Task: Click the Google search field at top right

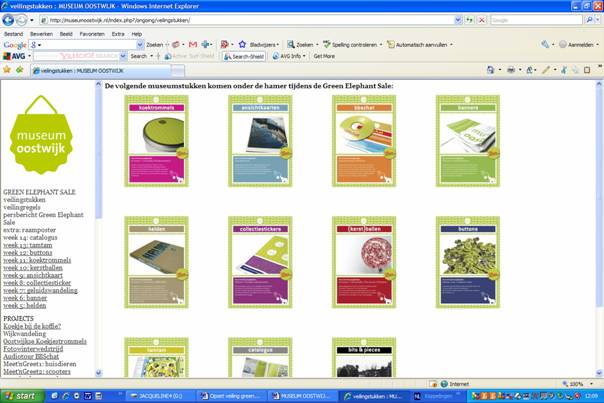Action: pyautogui.click(x=536, y=20)
